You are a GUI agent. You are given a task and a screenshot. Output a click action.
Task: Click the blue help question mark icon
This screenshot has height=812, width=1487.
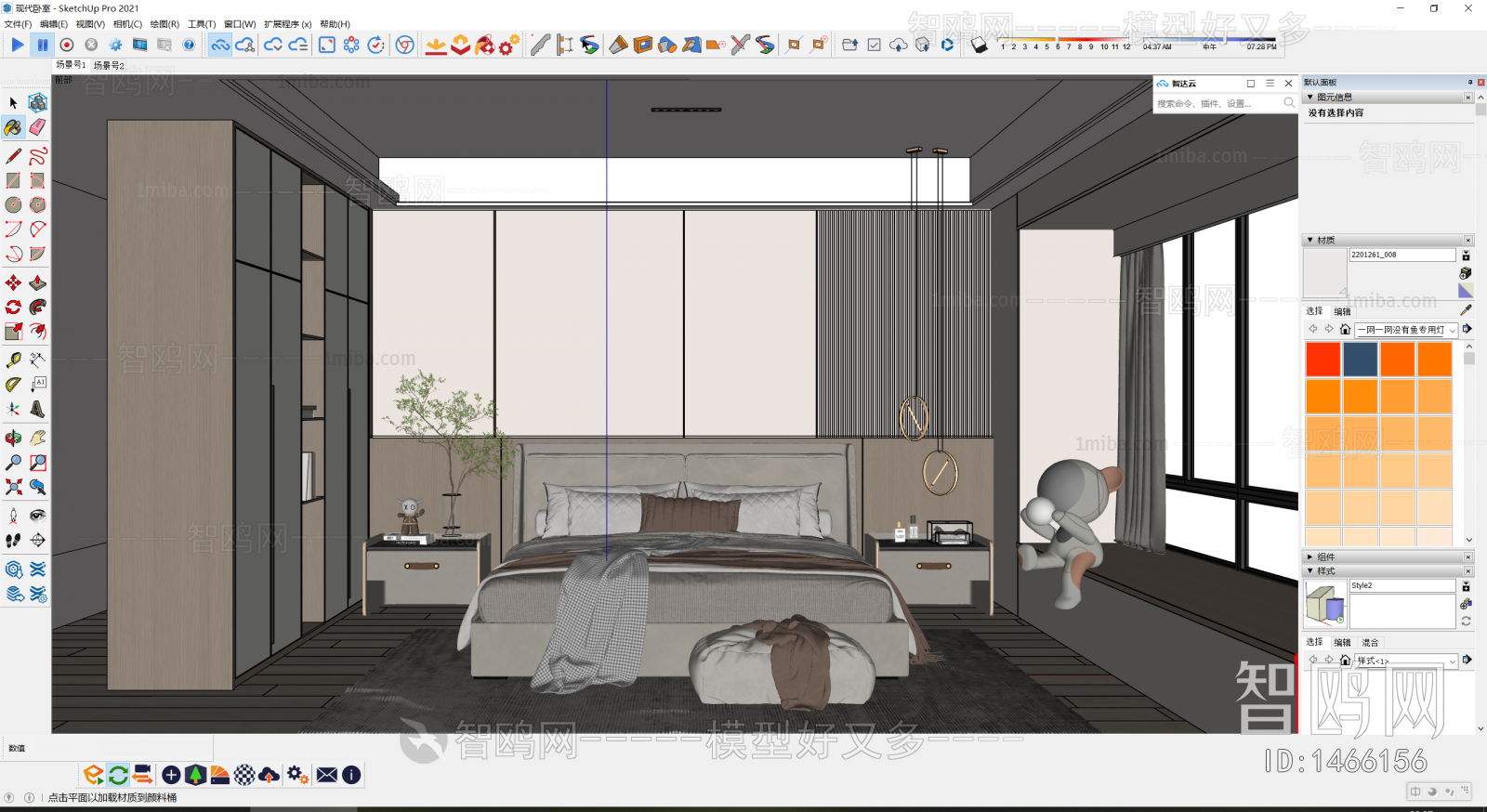coord(189,45)
